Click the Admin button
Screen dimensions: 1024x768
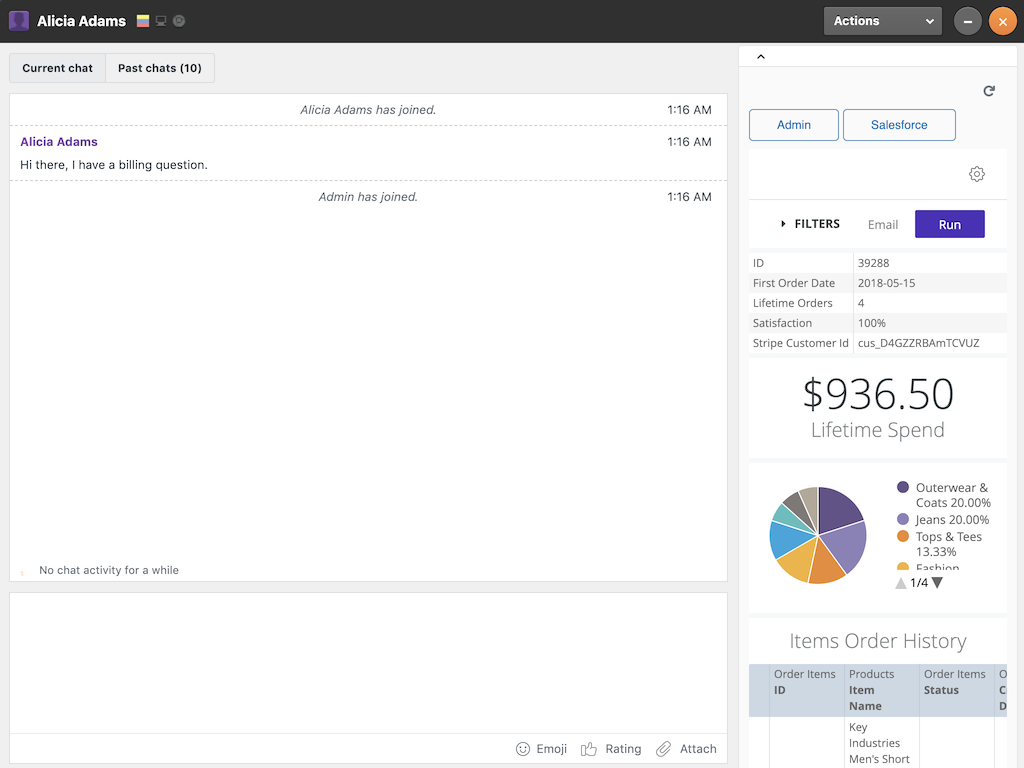tap(793, 125)
